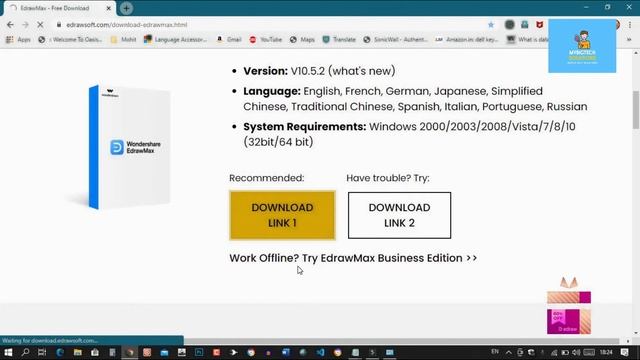This screenshot has height=360, width=640.
Task: Click the active Chrome taskbar icon
Action: pos(130,352)
